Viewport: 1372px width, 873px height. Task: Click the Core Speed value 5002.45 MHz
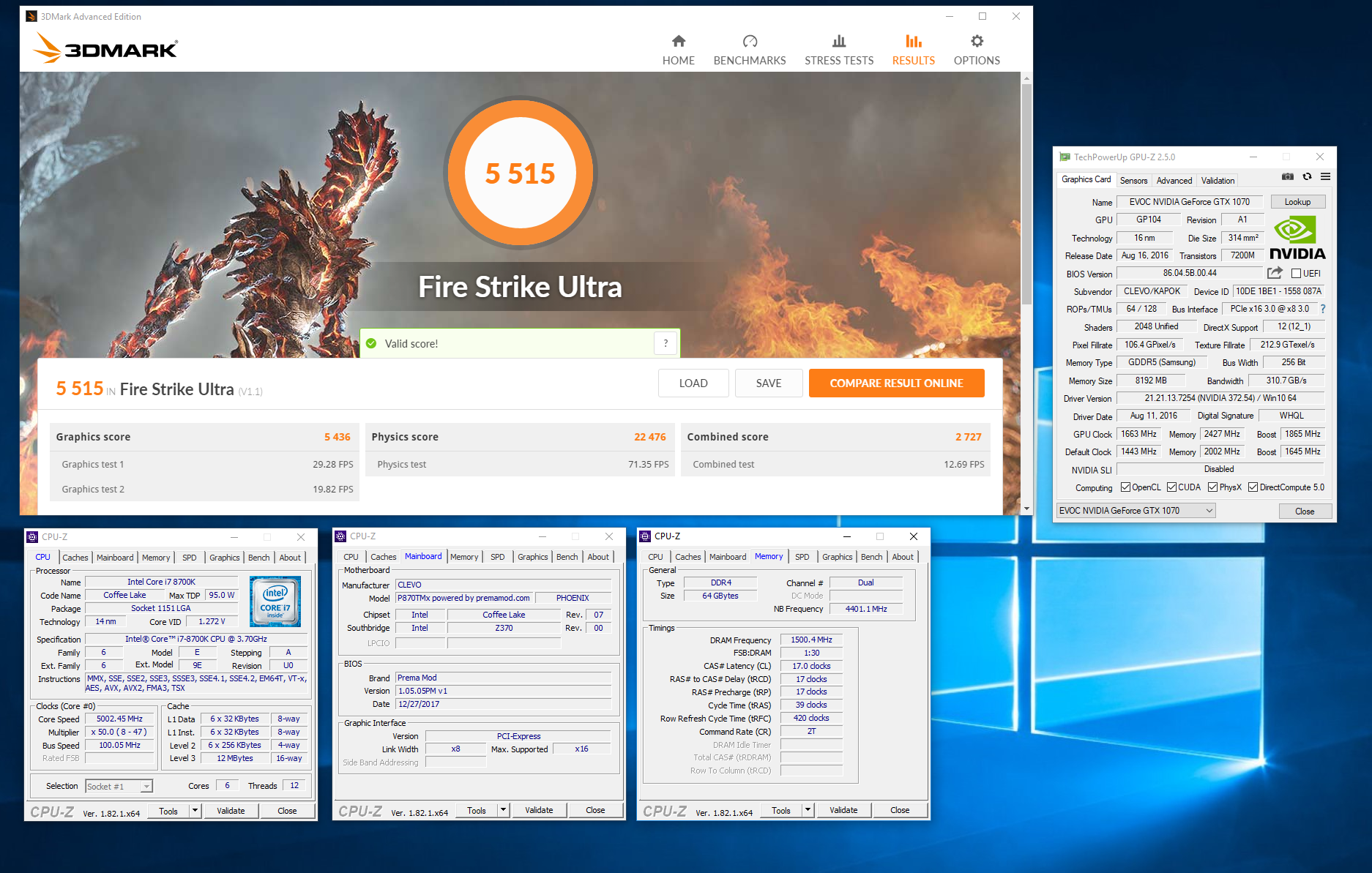[119, 719]
